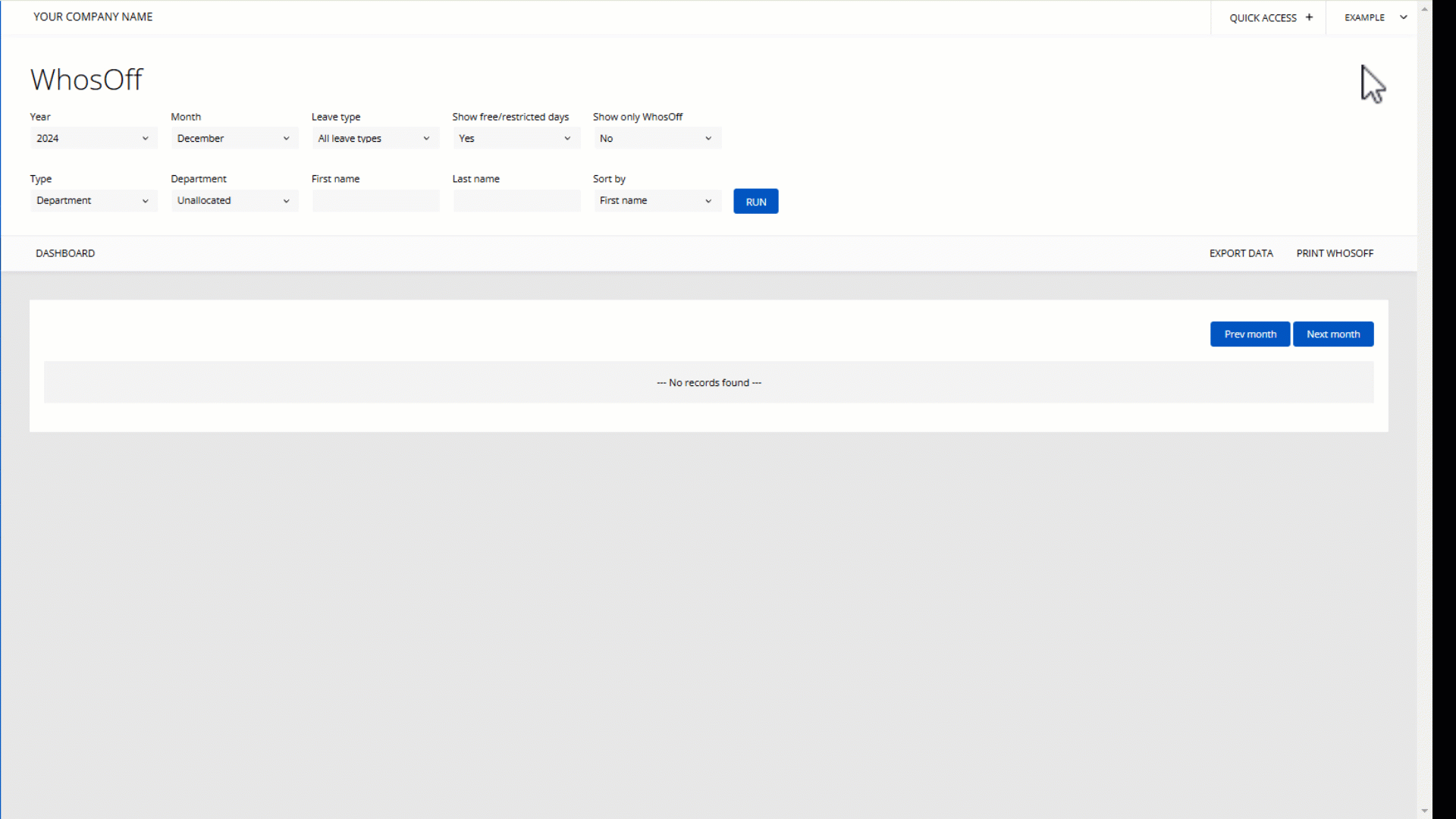Image resolution: width=1456 pixels, height=819 pixels.
Task: Open Show free/restricted days dropdown
Action: click(516, 138)
